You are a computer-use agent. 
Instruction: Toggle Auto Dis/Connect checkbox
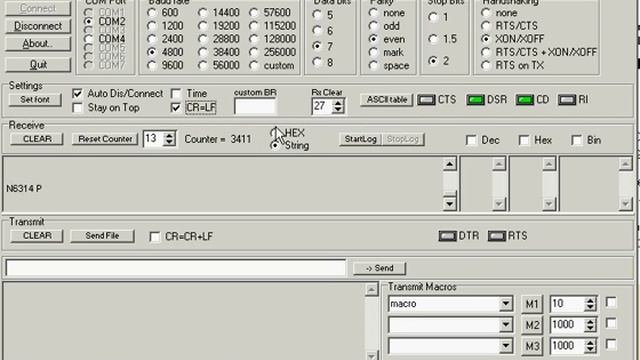(77, 93)
